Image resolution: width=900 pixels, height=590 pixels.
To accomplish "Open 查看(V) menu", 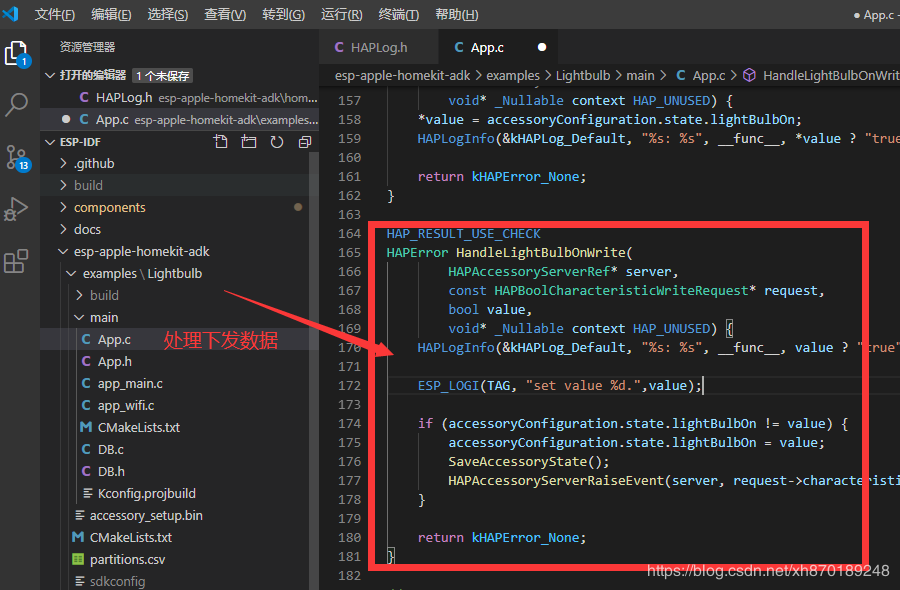I will [225, 14].
